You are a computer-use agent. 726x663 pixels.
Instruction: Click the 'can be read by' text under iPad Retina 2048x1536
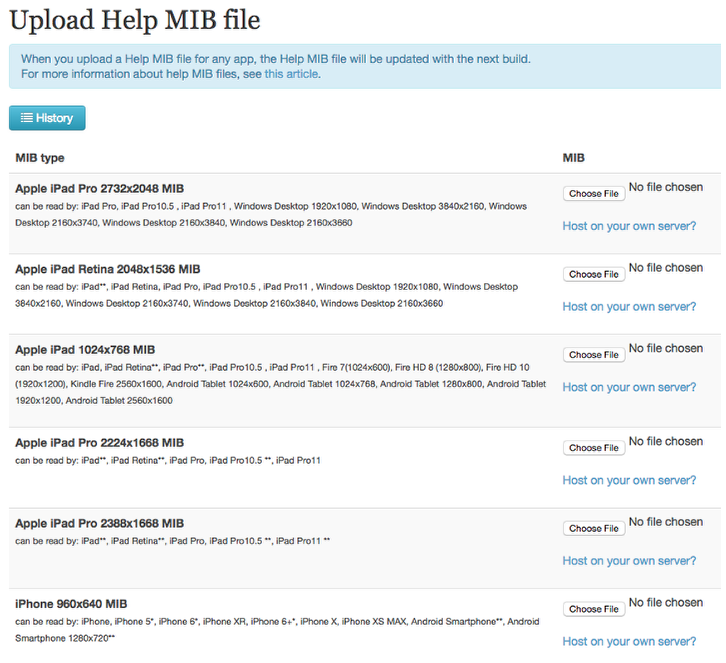(x=266, y=295)
